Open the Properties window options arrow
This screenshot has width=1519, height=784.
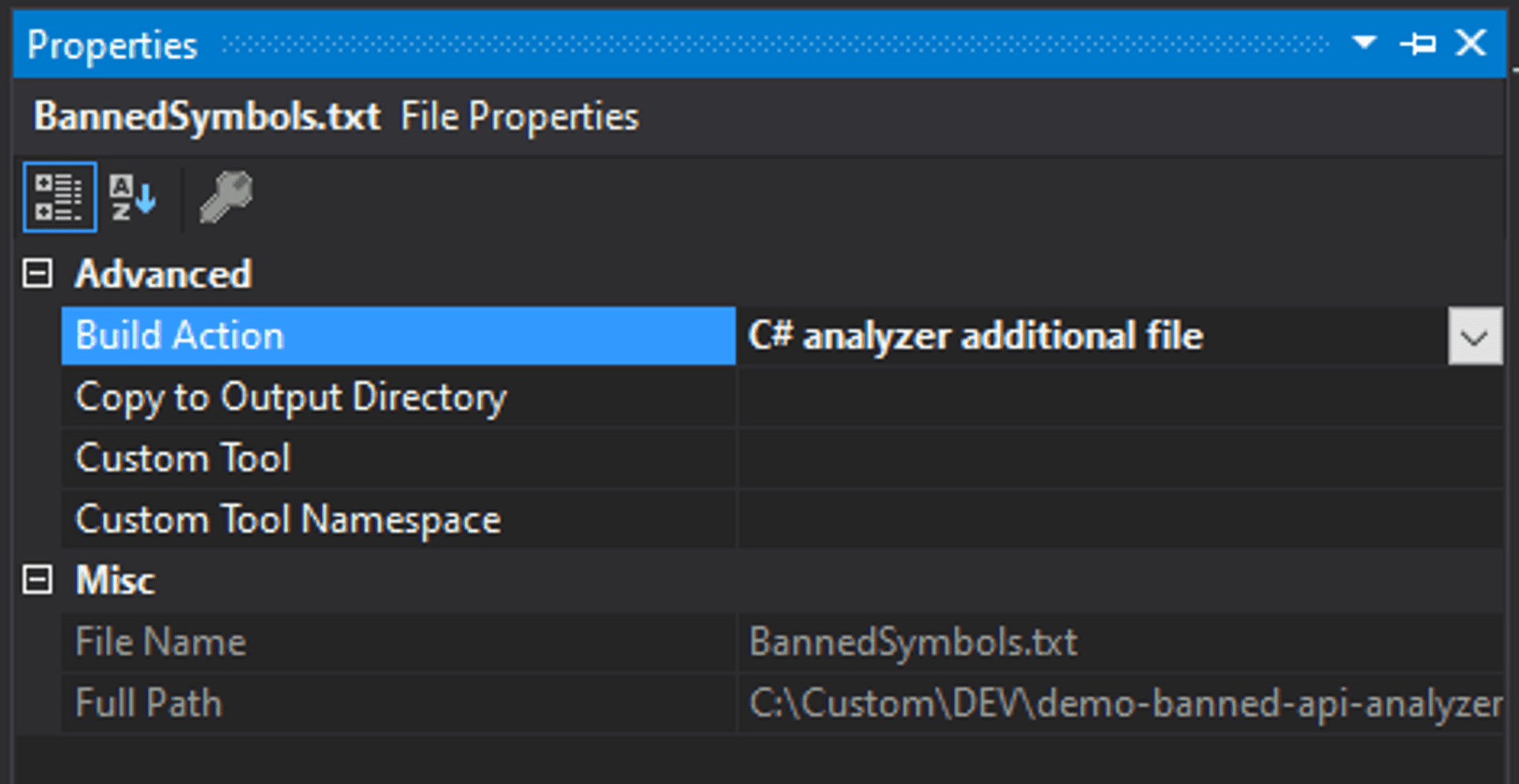tap(1362, 44)
